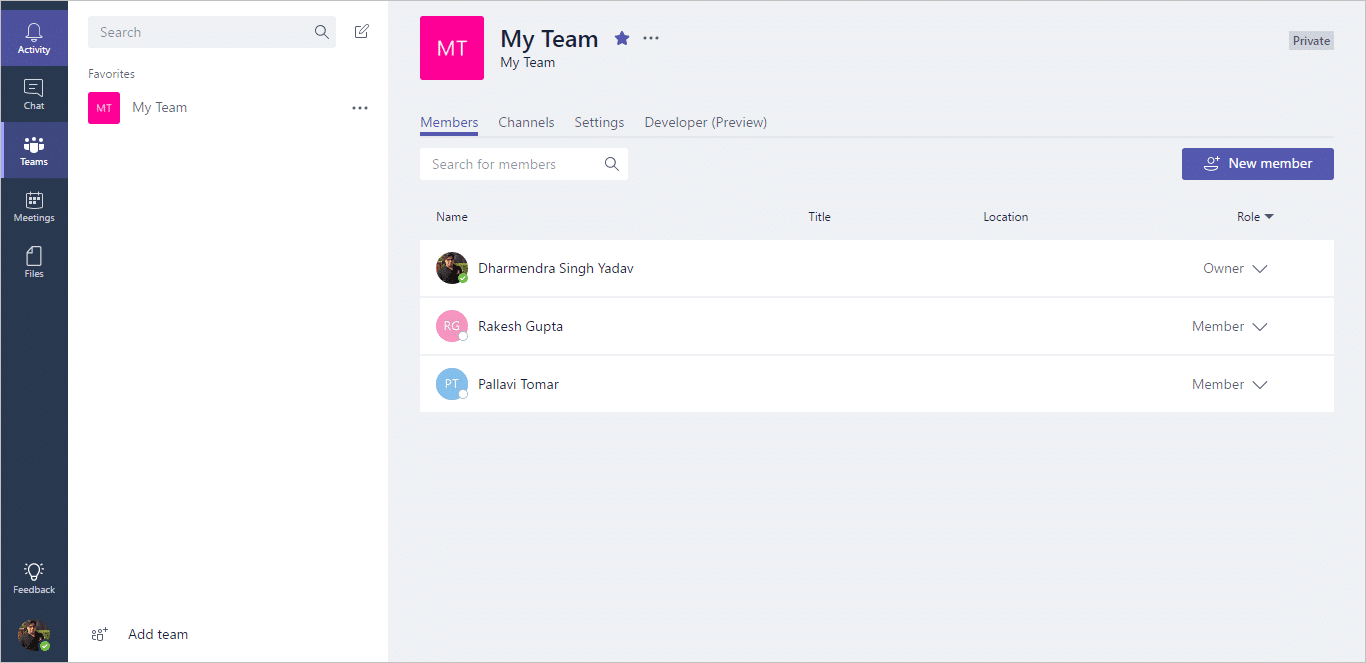Click the Location column header

pyautogui.click(x=1005, y=217)
